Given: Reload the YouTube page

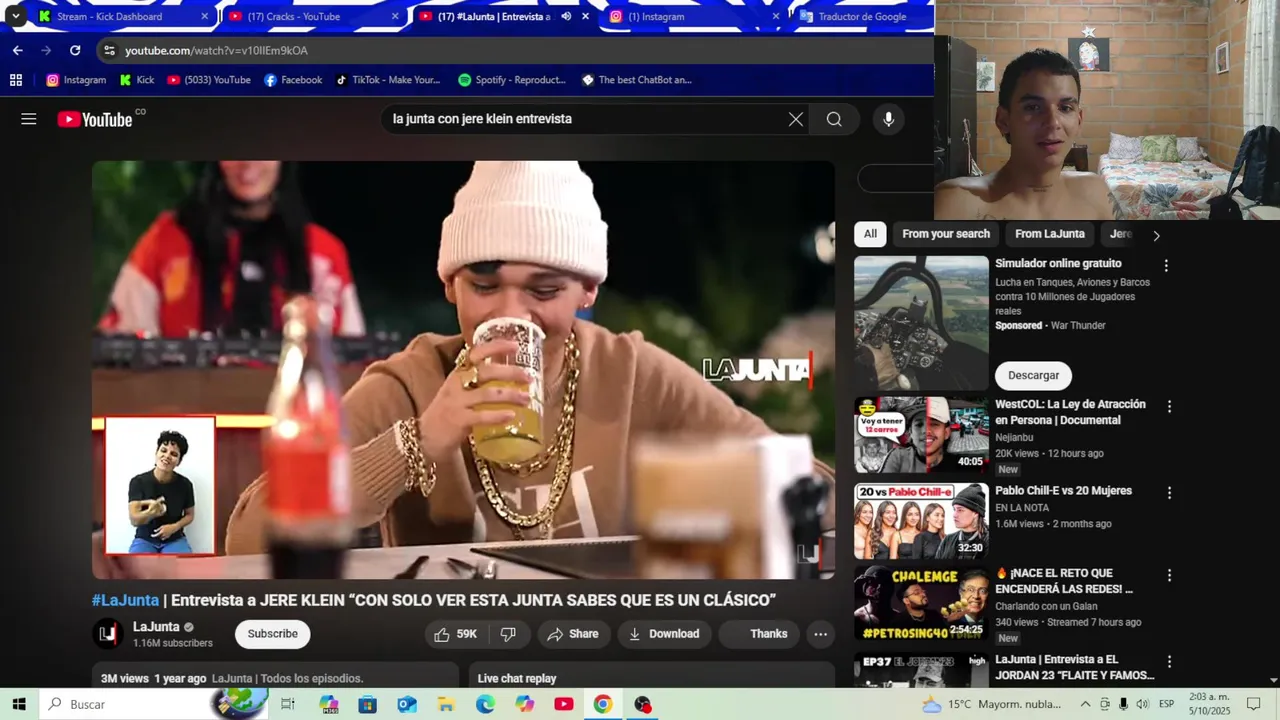Looking at the screenshot, I should pos(75,50).
